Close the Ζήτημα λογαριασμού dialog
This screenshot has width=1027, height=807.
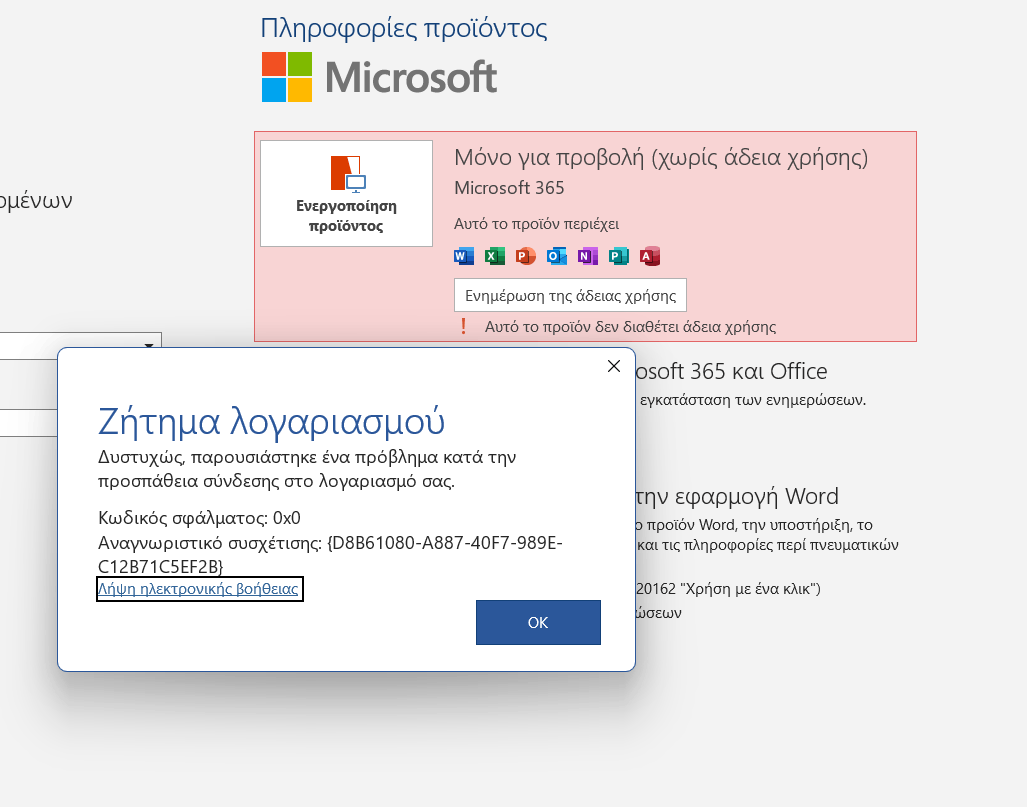[x=614, y=366]
